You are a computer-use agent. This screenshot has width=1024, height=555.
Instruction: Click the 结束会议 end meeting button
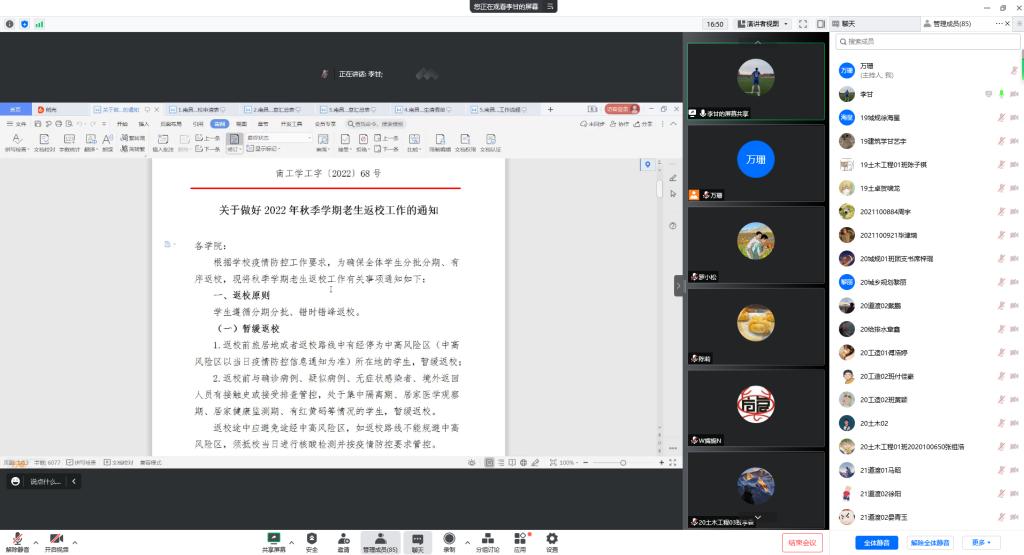coord(802,542)
